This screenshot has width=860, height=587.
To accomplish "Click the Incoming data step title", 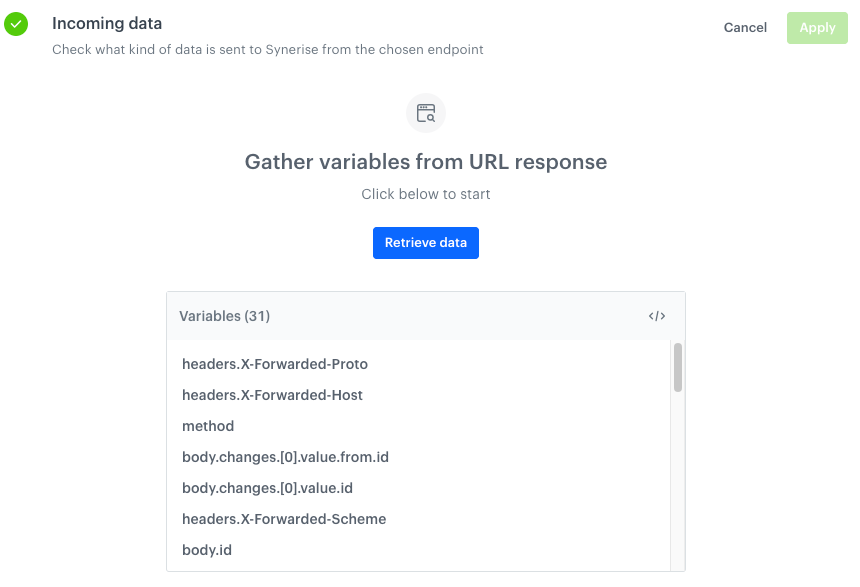I will [x=107, y=23].
